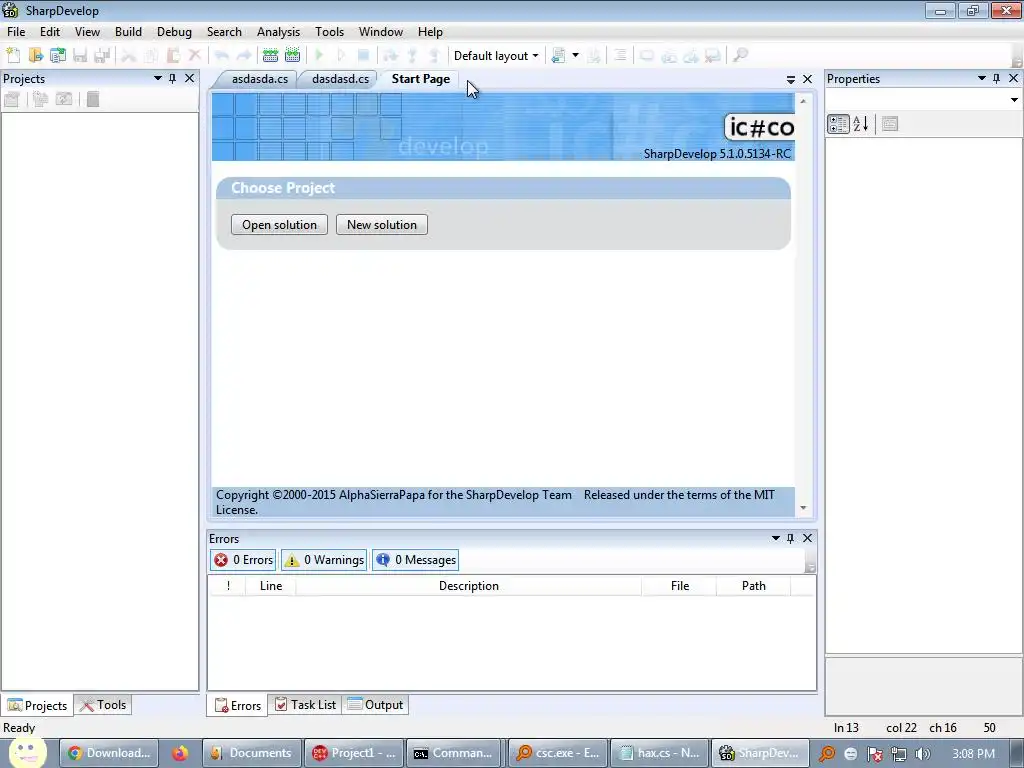Open the document tab list dropdown

click(790, 79)
